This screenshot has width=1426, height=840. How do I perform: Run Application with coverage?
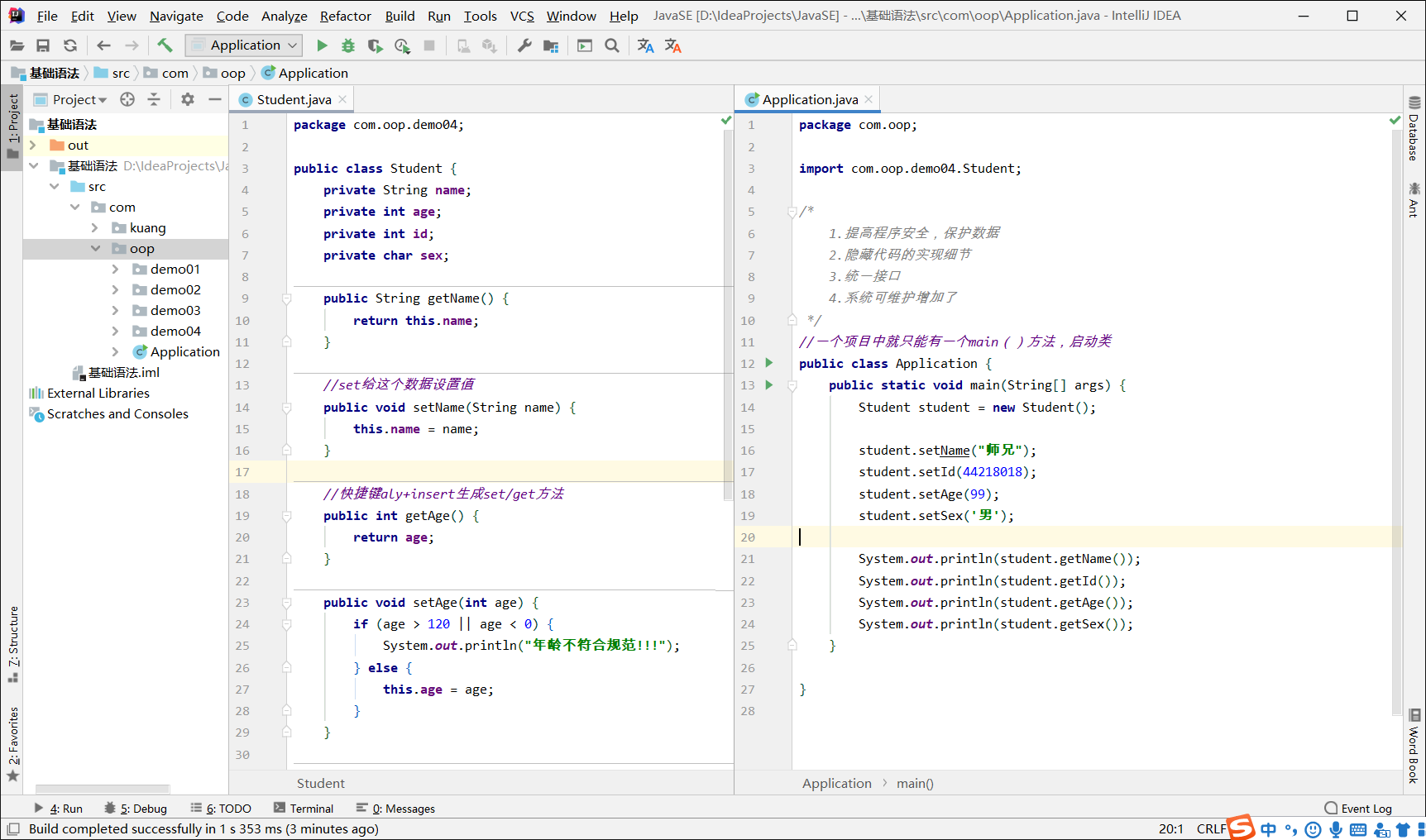click(375, 45)
